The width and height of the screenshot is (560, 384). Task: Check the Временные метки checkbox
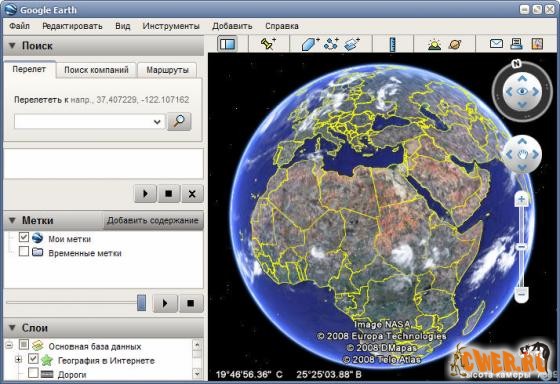click(24, 251)
